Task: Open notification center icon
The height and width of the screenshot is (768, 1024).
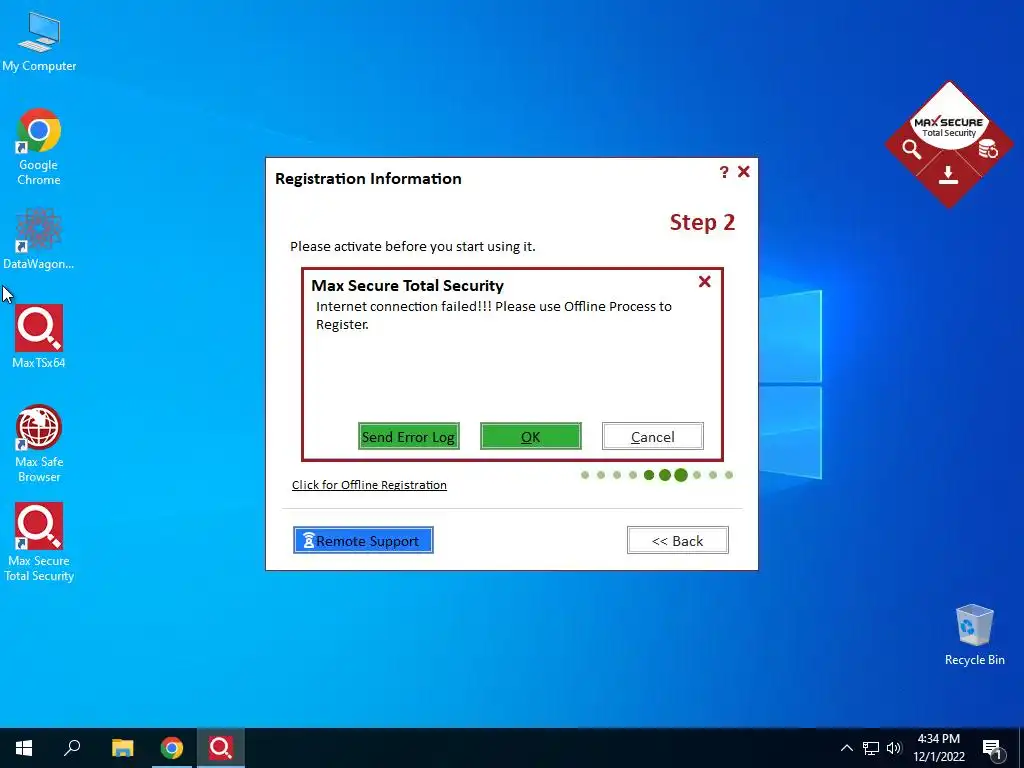Action: (x=993, y=749)
